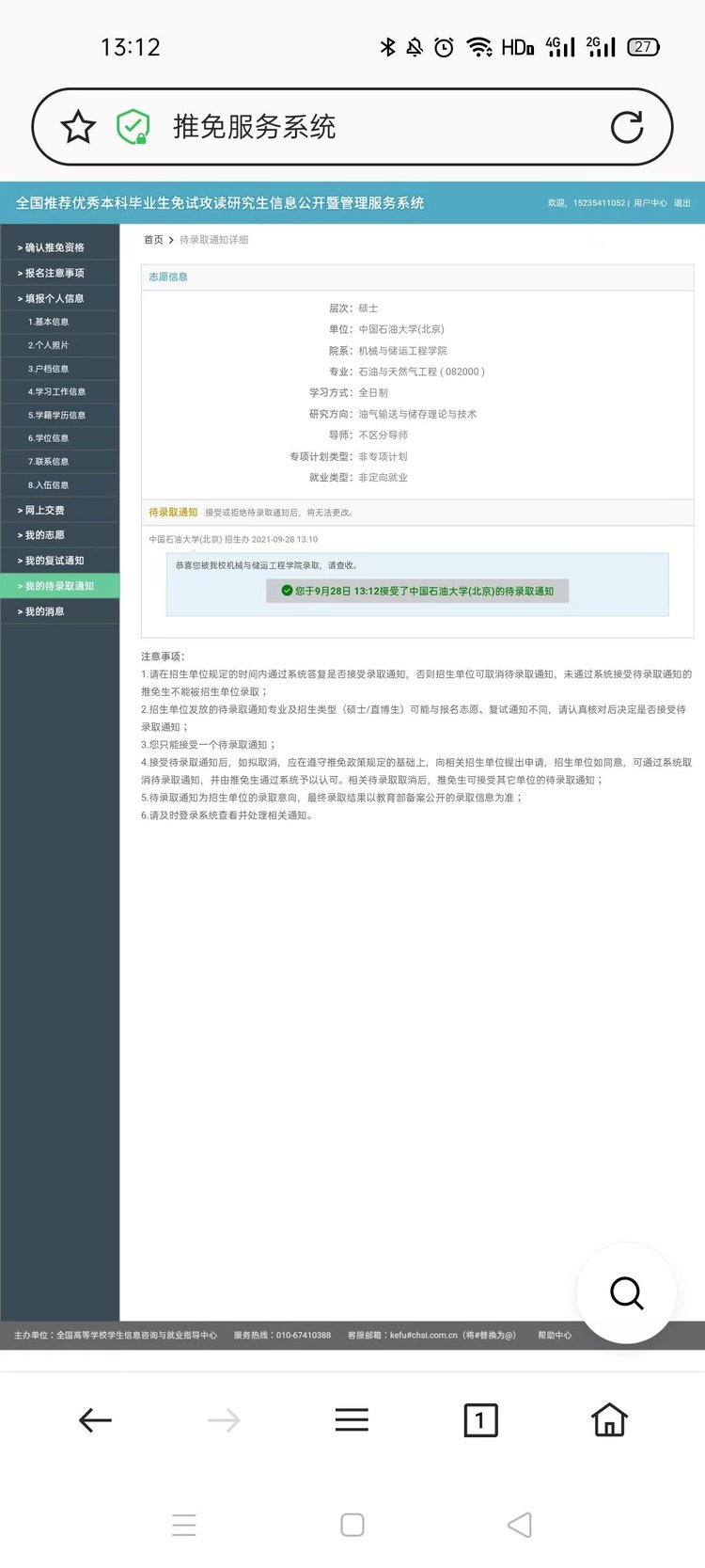The height and width of the screenshot is (1568, 705).
Task: Tap the 推免服务系统 address bar title
Action: 254,127
